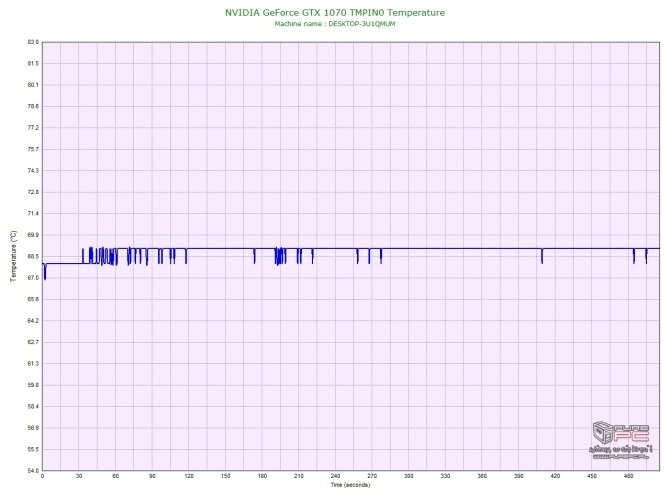Click the 68.5 temperature tick label
This screenshot has width=670, height=502.
click(x=33, y=256)
